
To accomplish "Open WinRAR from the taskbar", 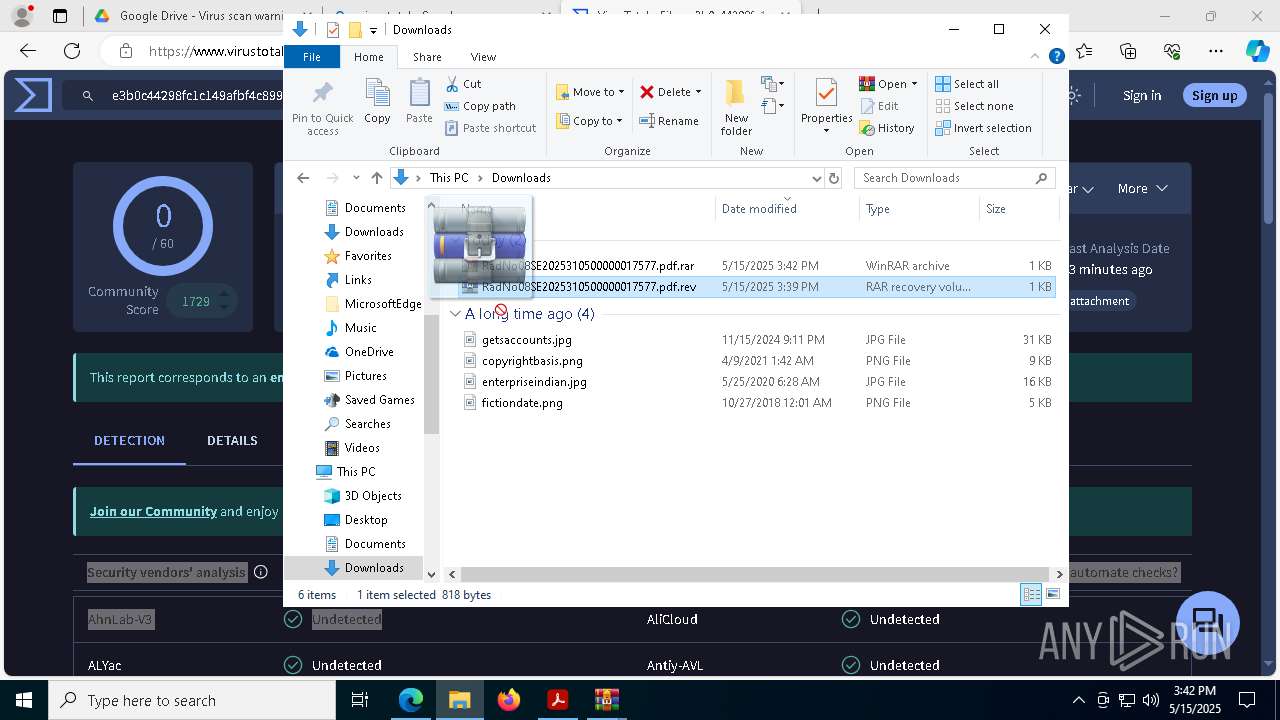I will (x=607, y=700).
